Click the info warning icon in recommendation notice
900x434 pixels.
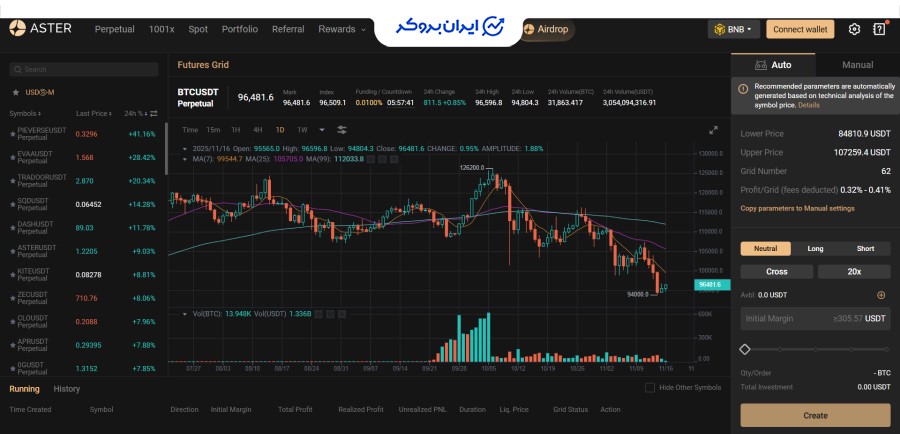coord(743,88)
